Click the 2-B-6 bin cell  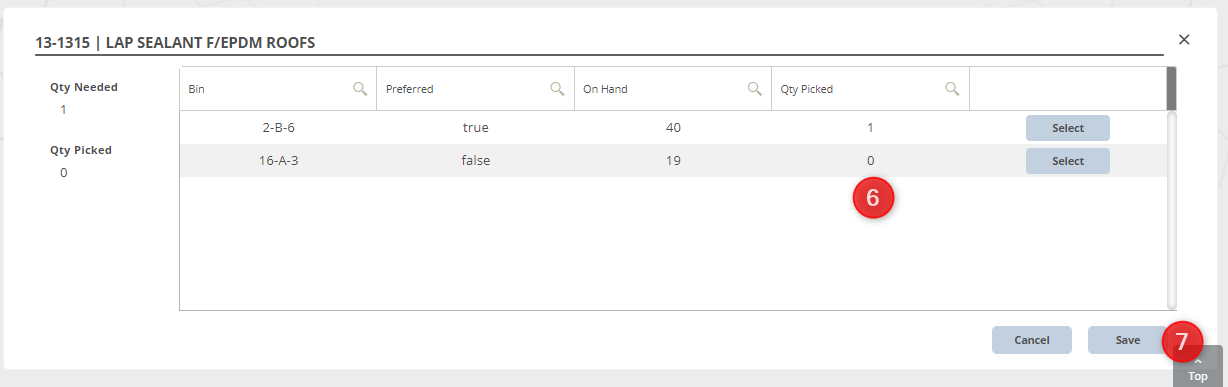pyautogui.click(x=278, y=128)
